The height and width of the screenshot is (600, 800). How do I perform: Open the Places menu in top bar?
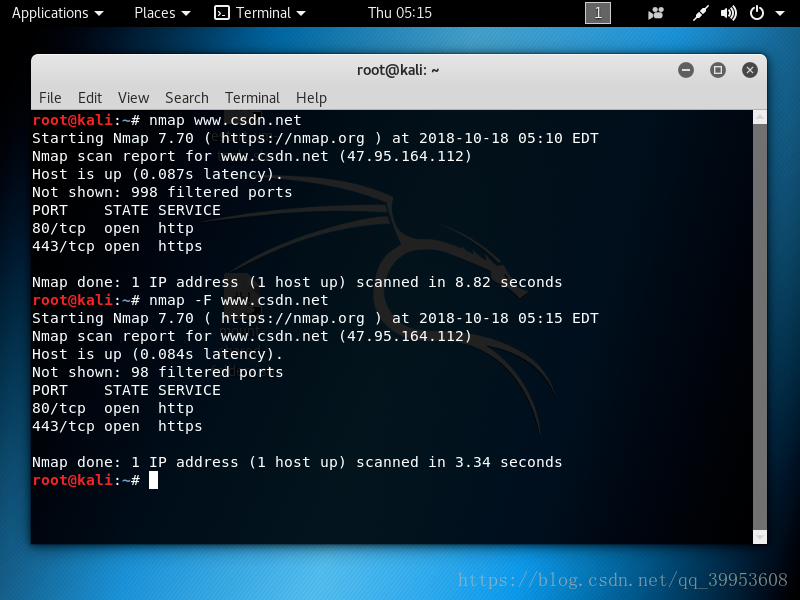tap(162, 13)
